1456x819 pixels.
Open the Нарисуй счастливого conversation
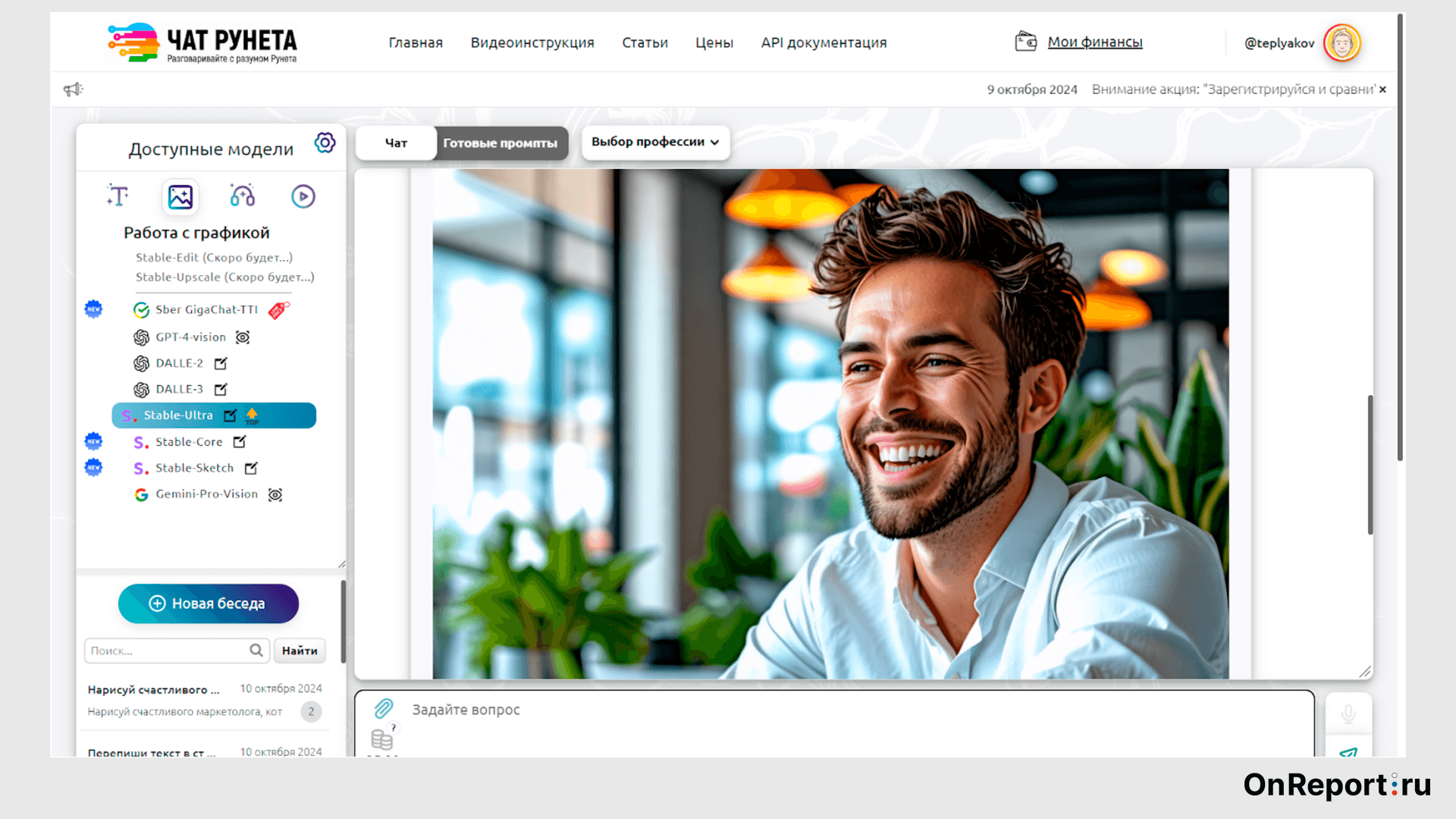205,700
